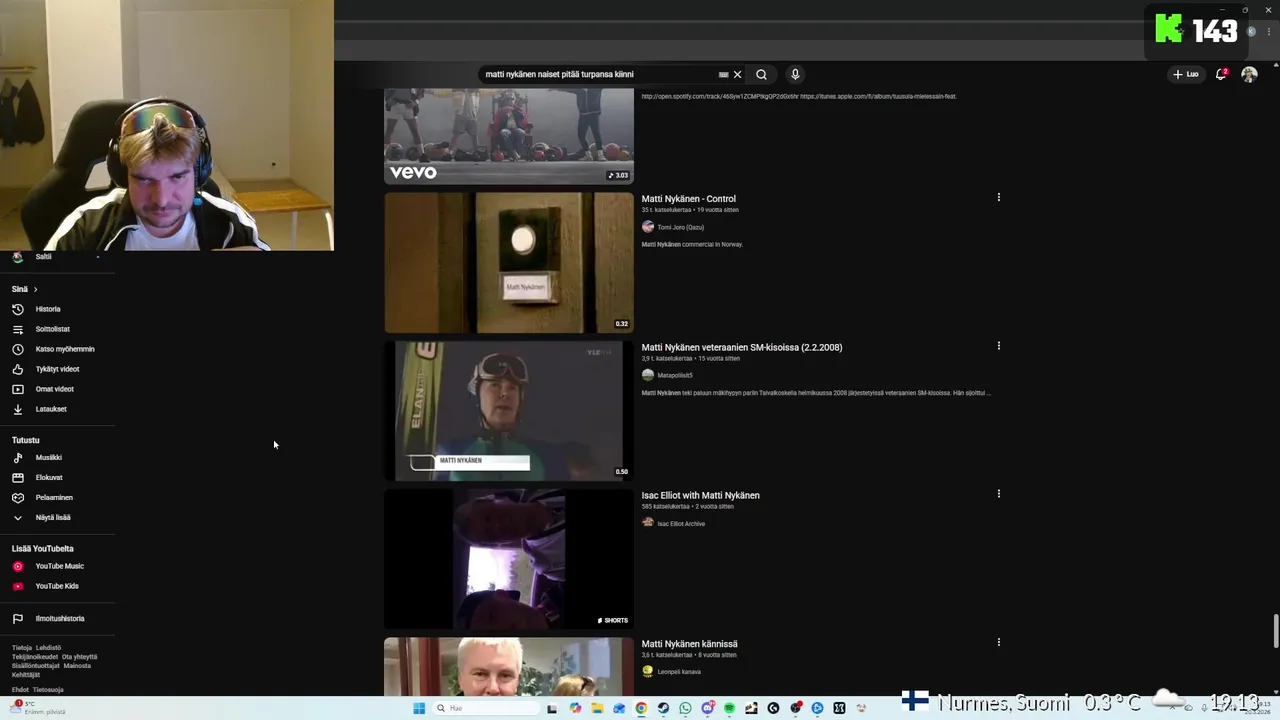Screen dimensions: 1280x720
Task: Open on-screen keyboard icon in search box
Action: 723,74
